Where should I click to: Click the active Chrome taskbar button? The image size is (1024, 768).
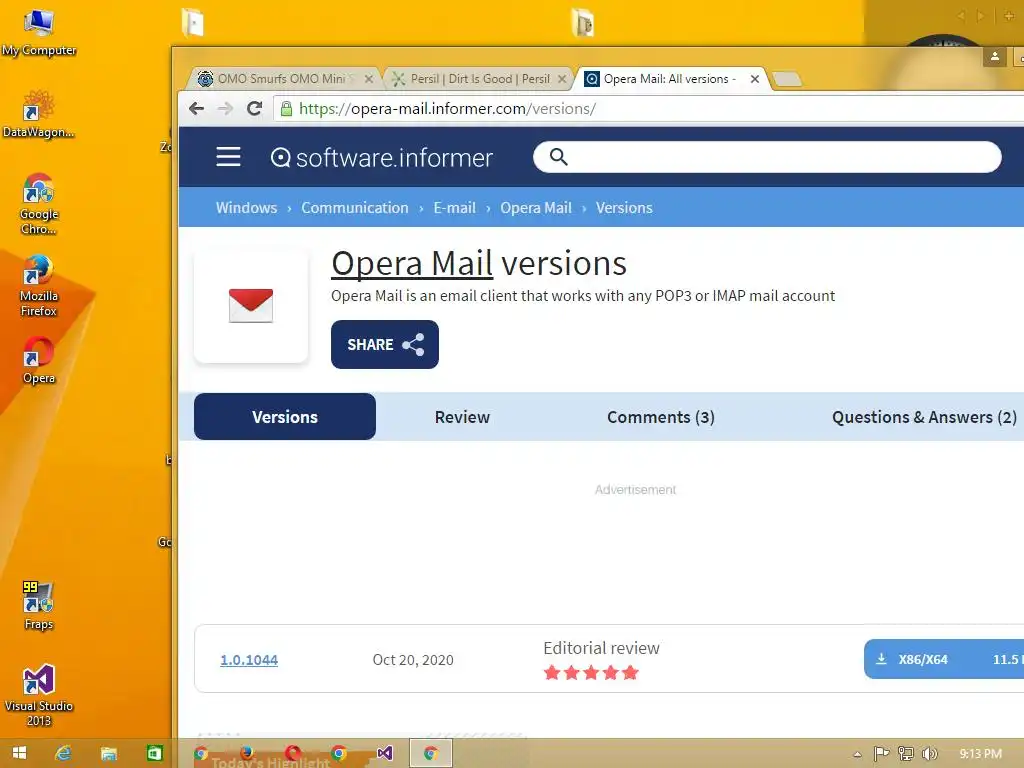[x=430, y=753]
